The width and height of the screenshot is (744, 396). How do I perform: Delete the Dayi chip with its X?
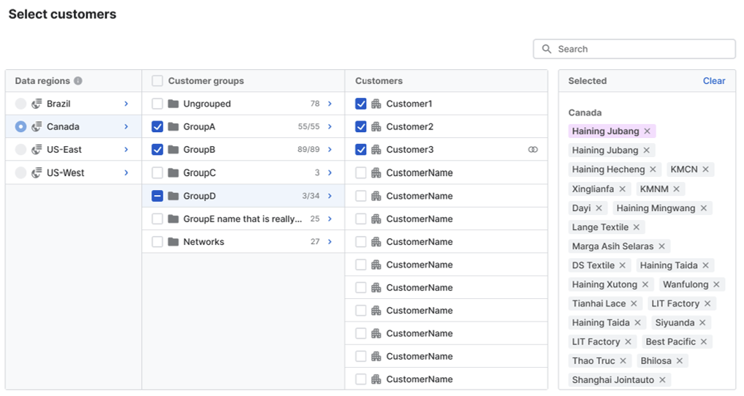[599, 208]
